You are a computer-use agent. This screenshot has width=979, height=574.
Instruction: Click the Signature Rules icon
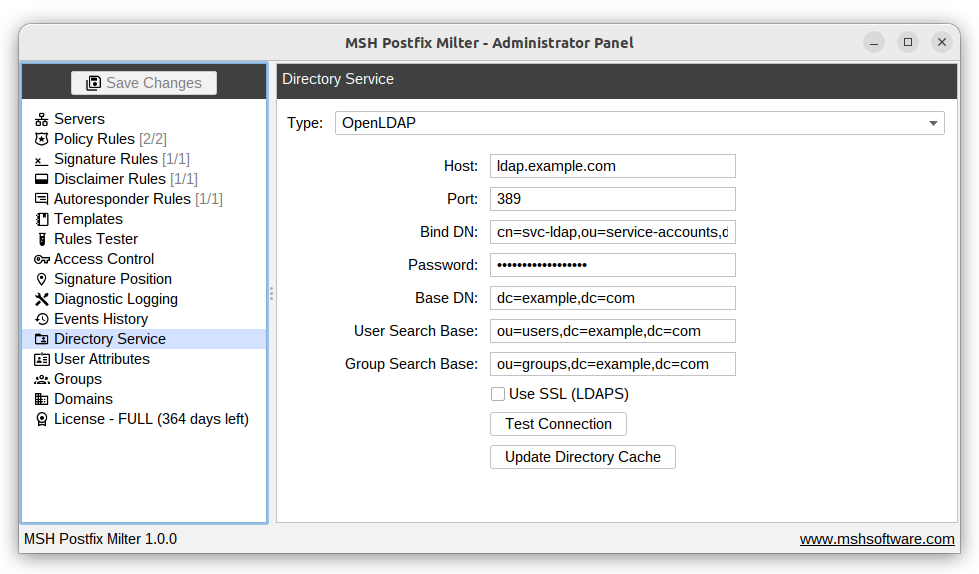coord(41,159)
